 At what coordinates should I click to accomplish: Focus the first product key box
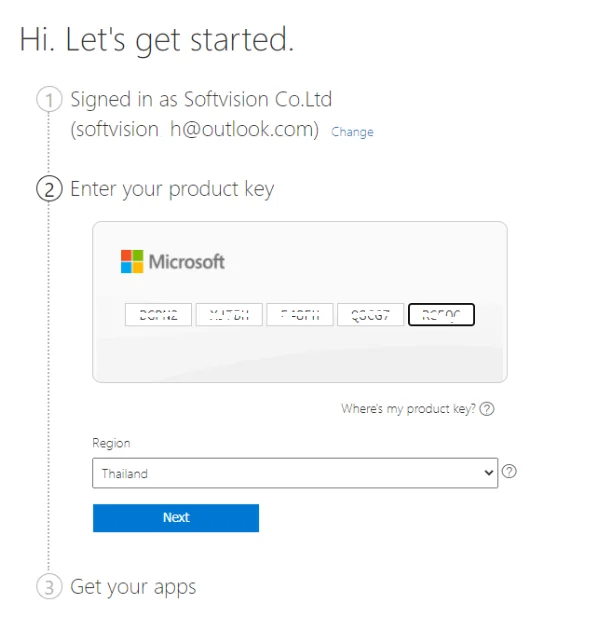point(158,314)
